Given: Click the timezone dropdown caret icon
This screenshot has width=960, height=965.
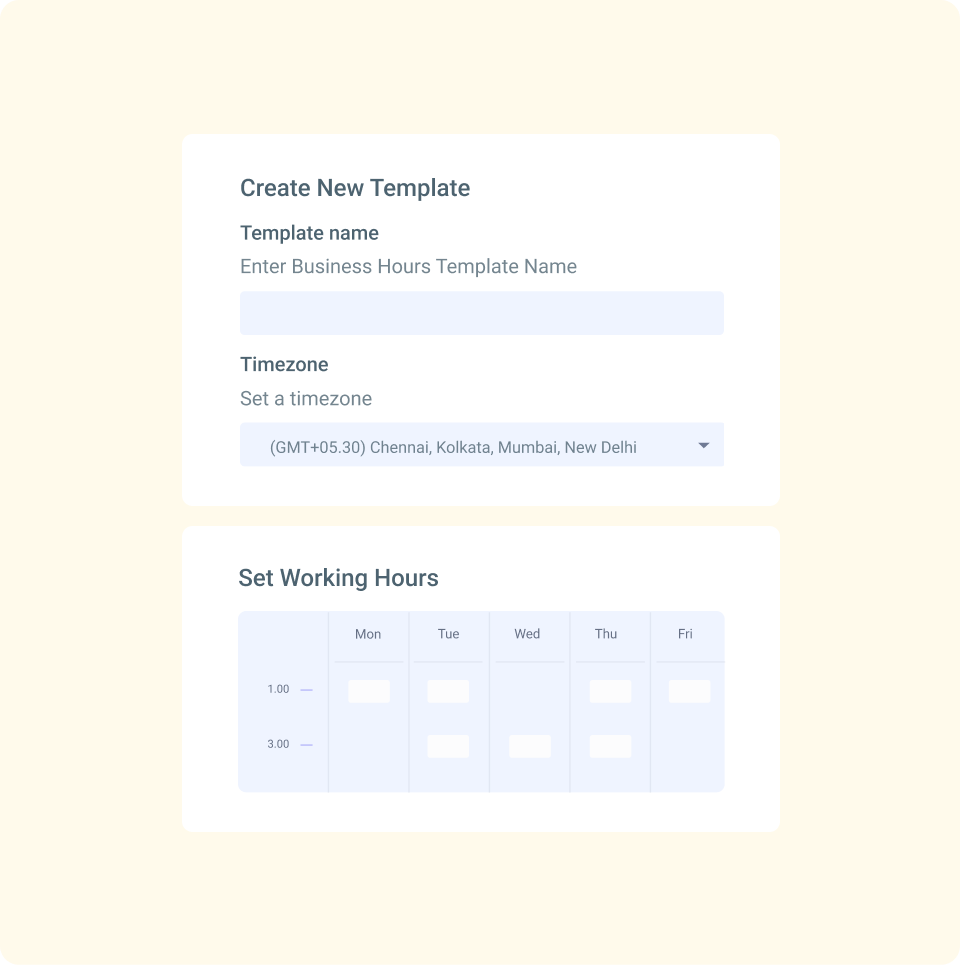Looking at the screenshot, I should pyautogui.click(x=703, y=445).
